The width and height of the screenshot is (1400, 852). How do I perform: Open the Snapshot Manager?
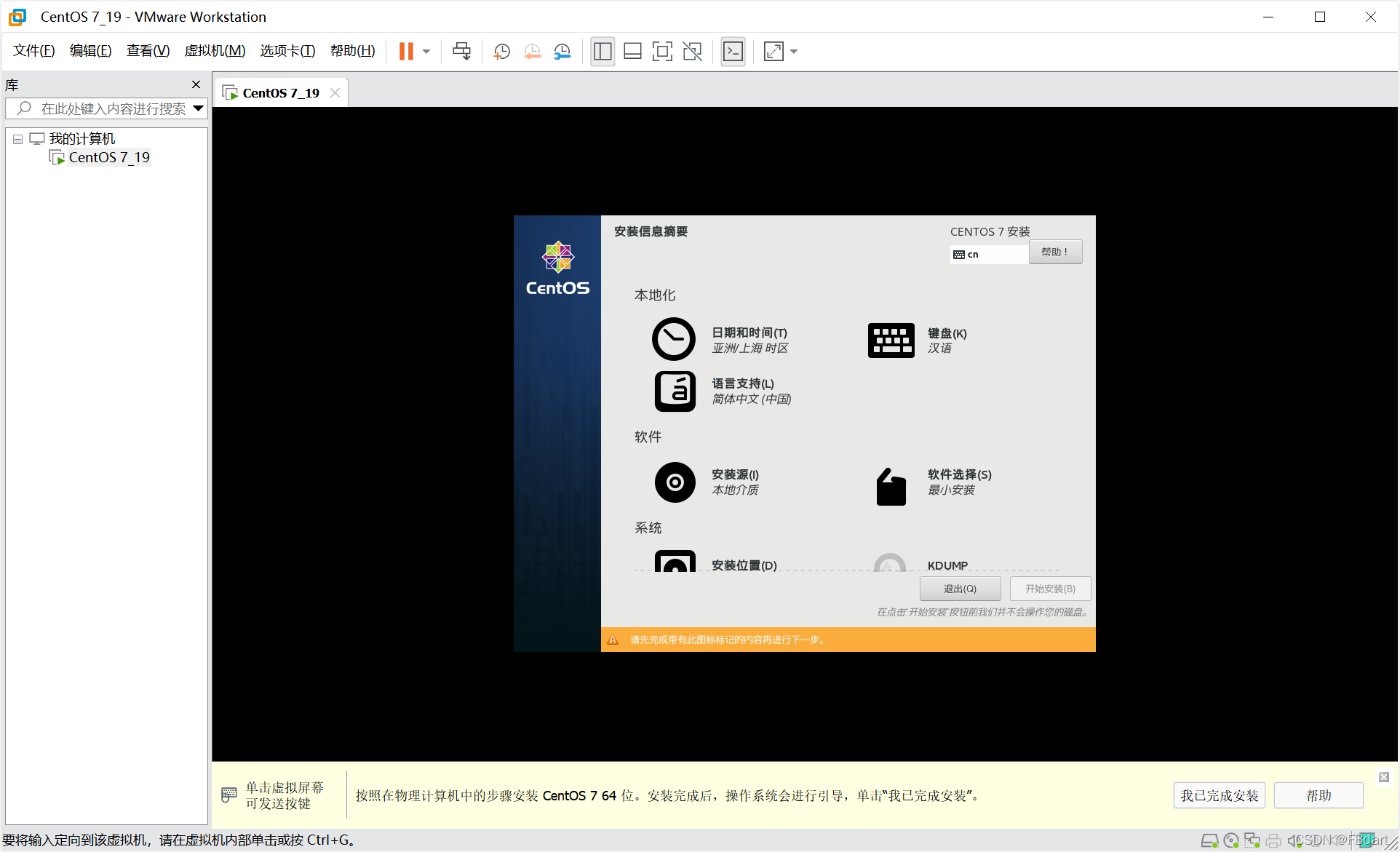pos(562,51)
